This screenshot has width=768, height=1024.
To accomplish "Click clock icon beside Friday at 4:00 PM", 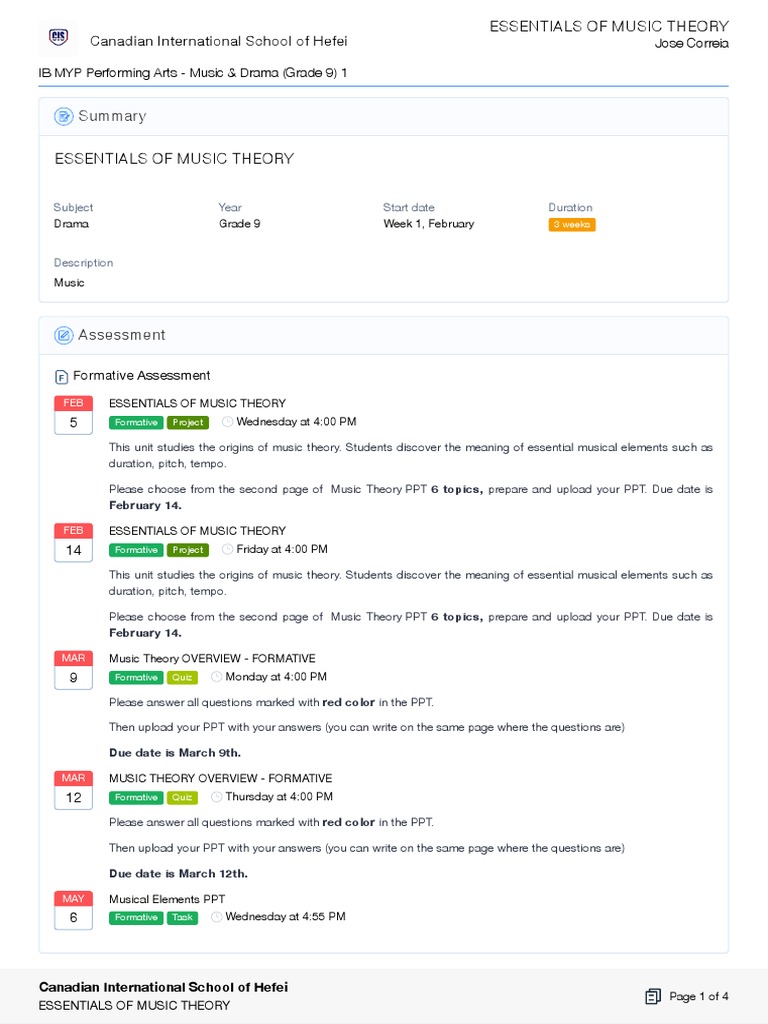I will point(227,550).
